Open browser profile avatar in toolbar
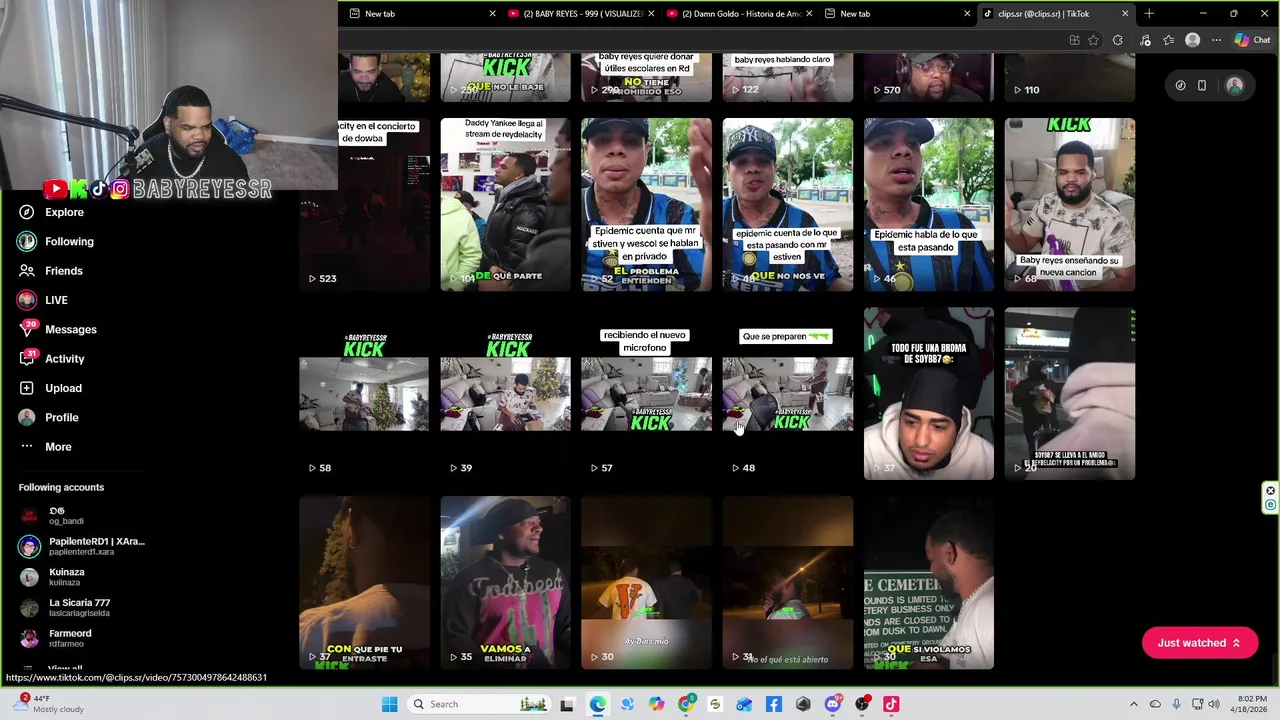 tap(1192, 40)
